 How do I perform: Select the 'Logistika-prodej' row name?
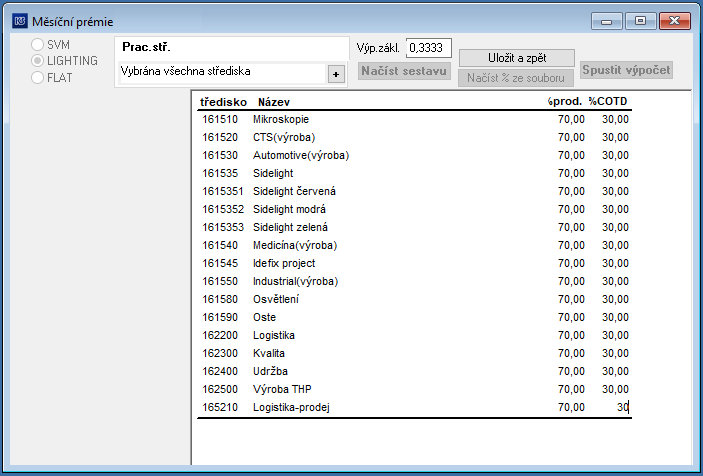[291, 407]
